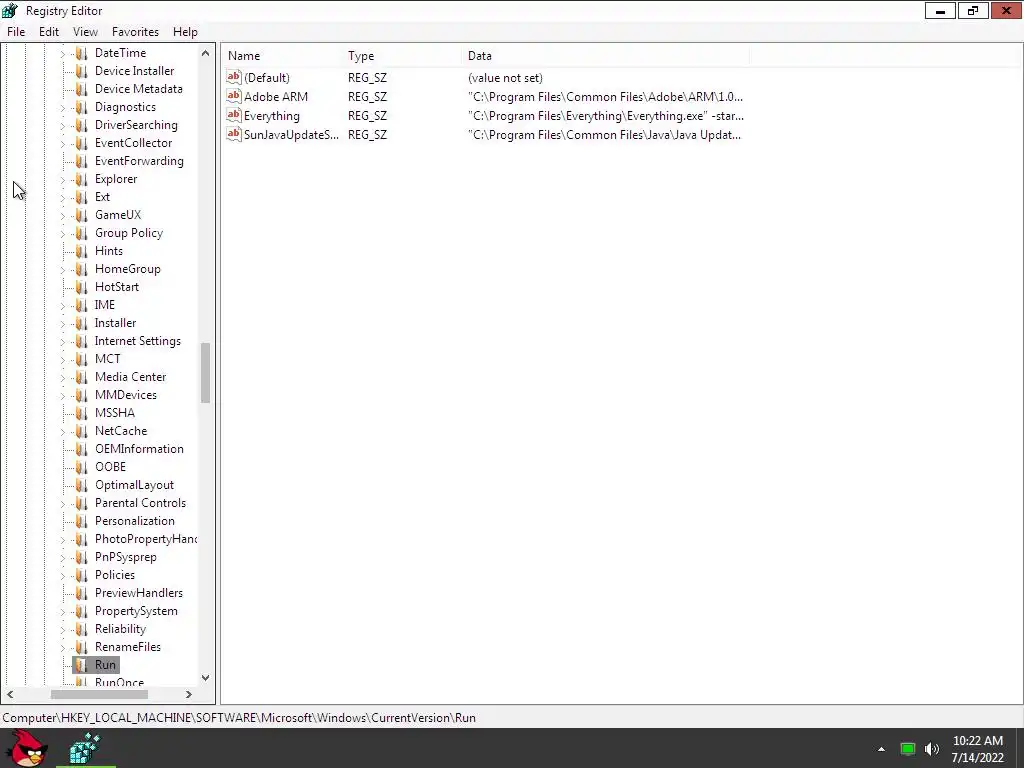This screenshot has height=768, width=1024.
Task: Click the string value icon for Adobe ARM
Action: [x=234, y=96]
